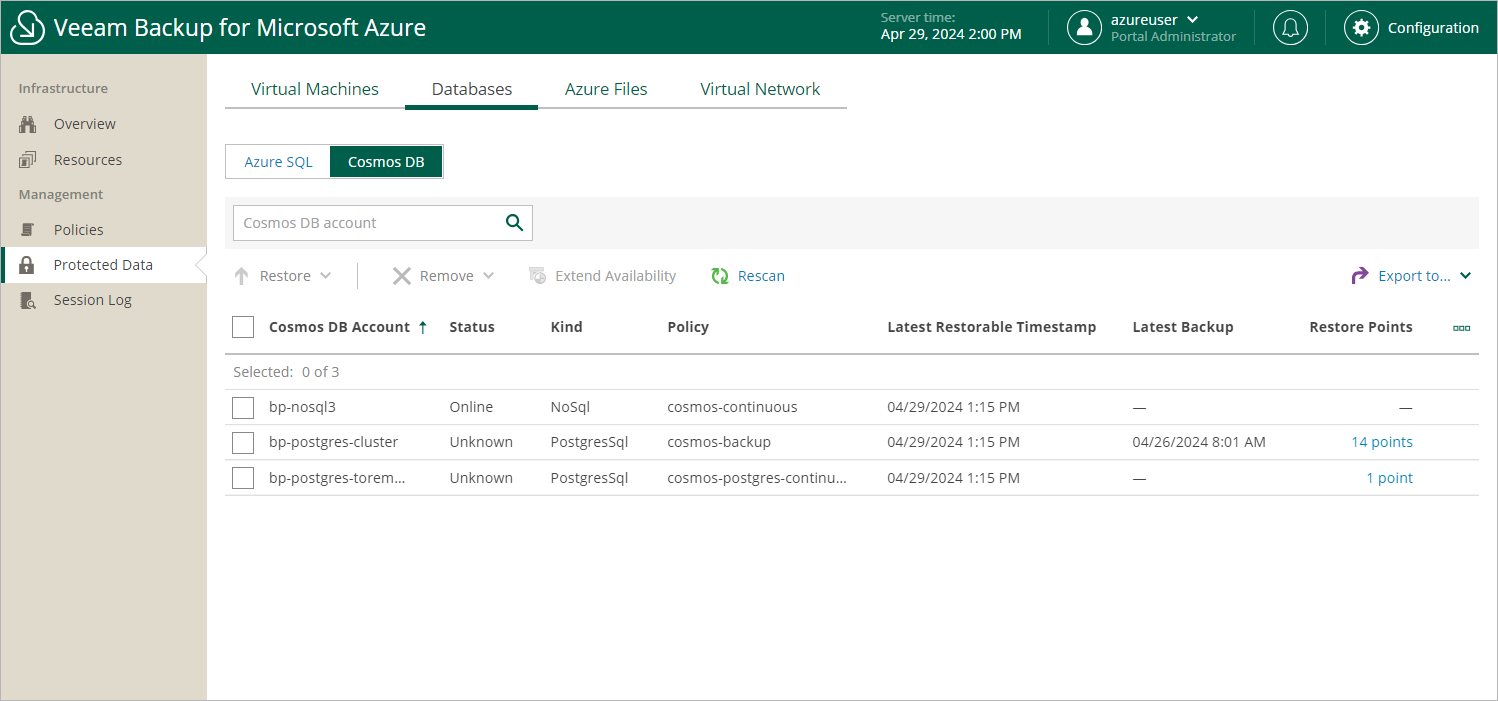Open the column chooser dots icon
Screen dimensions: 1498x701
(x=1462, y=328)
